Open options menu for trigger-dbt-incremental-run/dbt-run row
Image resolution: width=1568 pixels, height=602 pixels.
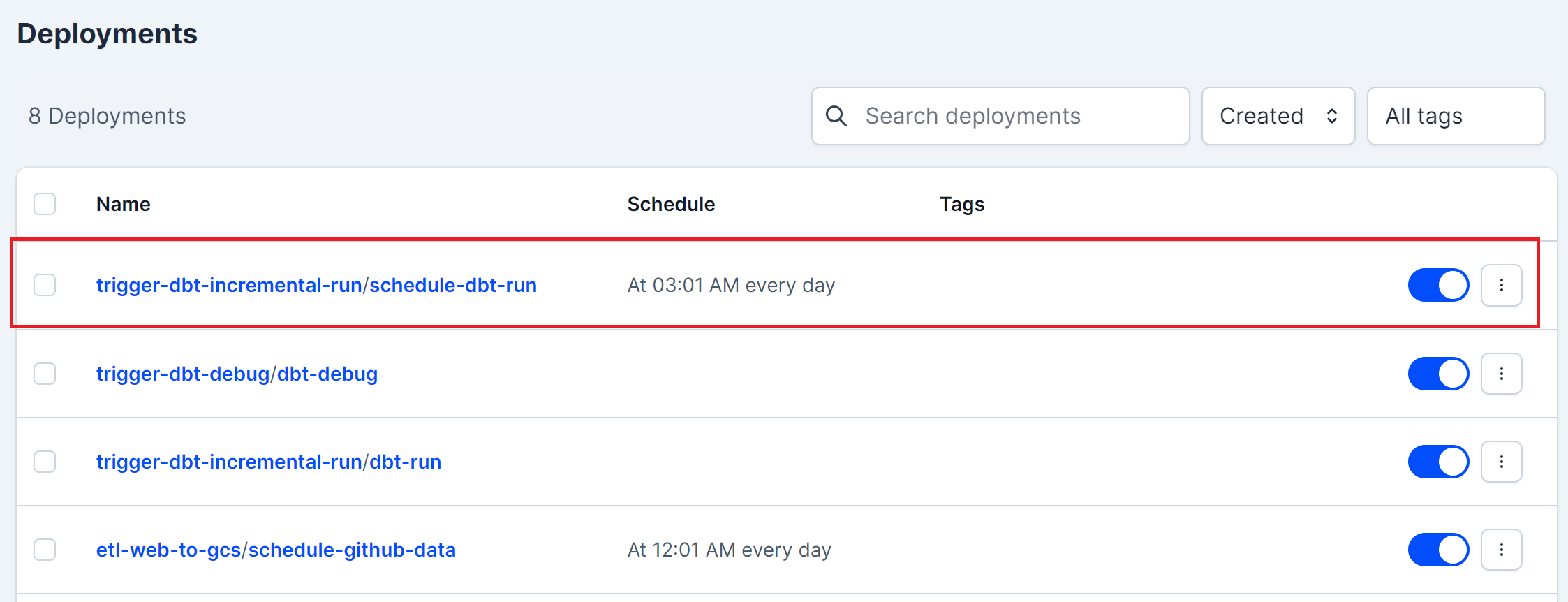(x=1501, y=462)
